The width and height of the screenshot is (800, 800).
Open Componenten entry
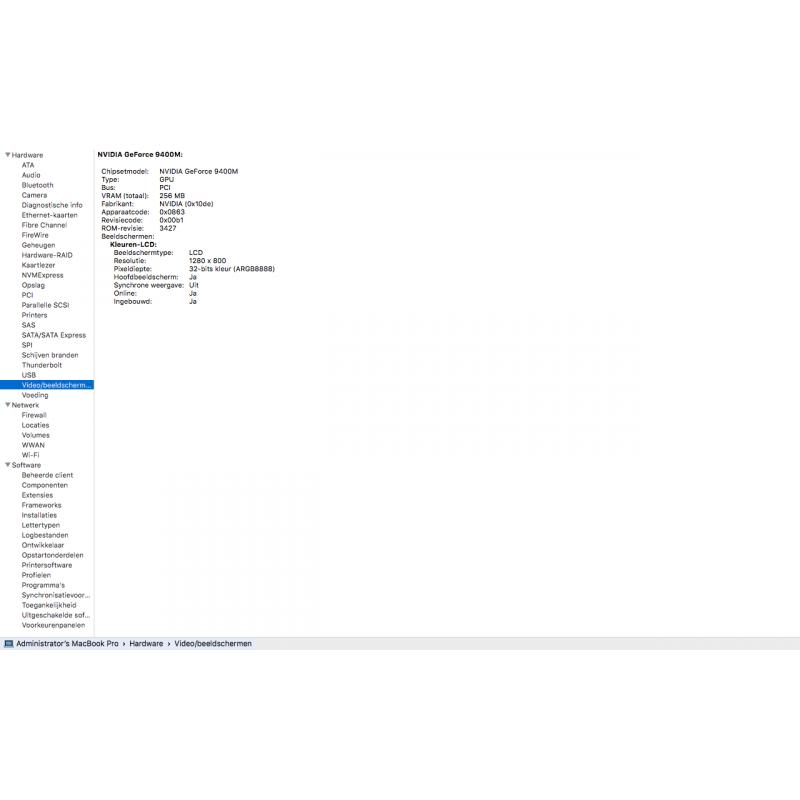[44, 485]
